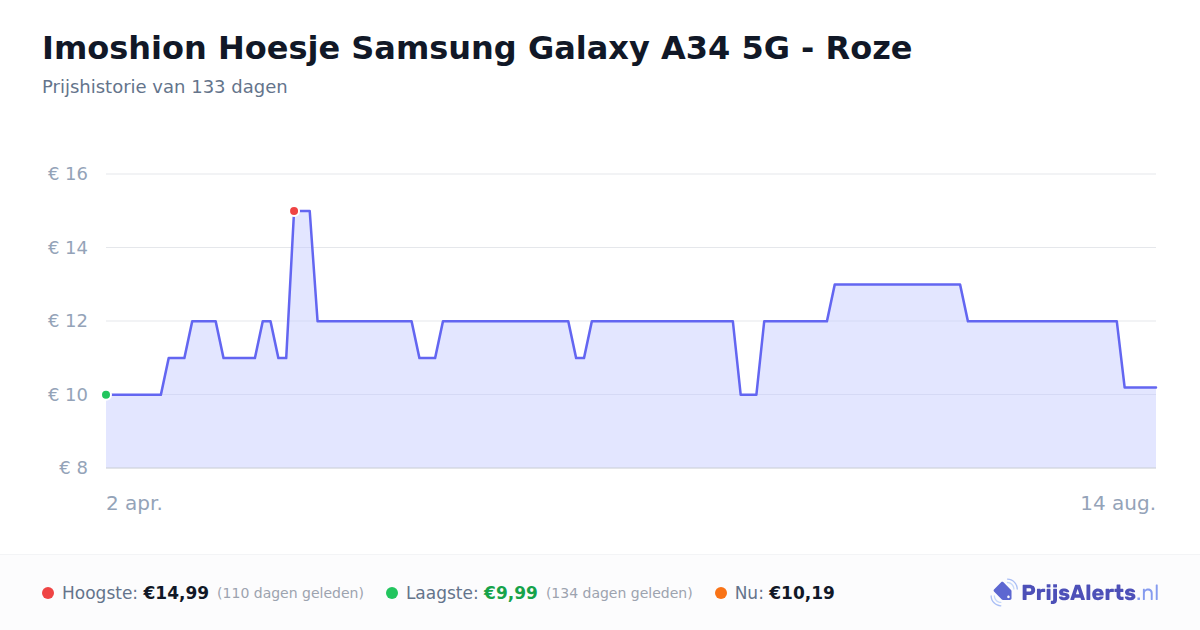Select the current price €10,19
The image size is (1200, 630).
802,593
